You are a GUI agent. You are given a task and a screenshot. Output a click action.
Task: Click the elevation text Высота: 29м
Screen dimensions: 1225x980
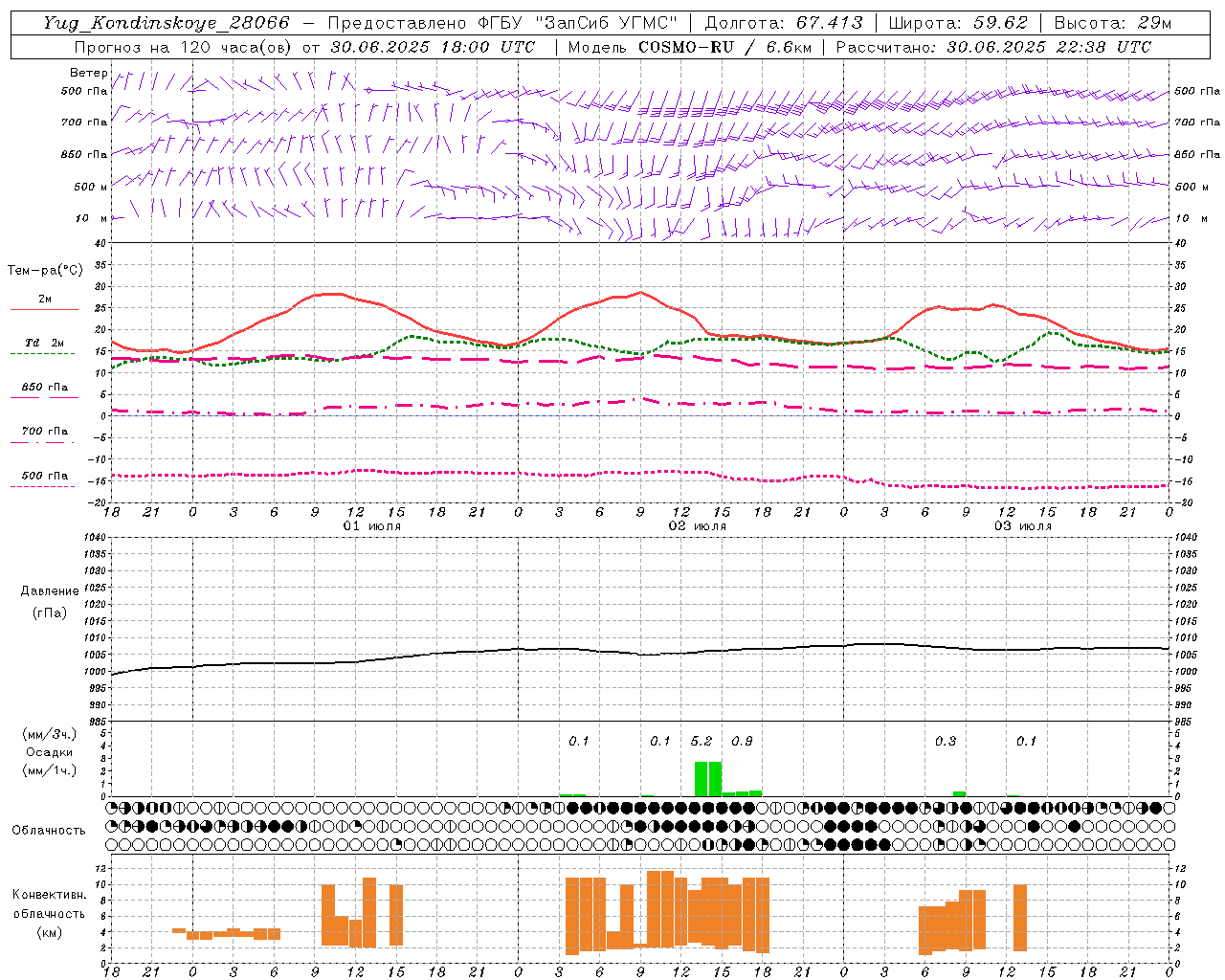click(1112, 23)
